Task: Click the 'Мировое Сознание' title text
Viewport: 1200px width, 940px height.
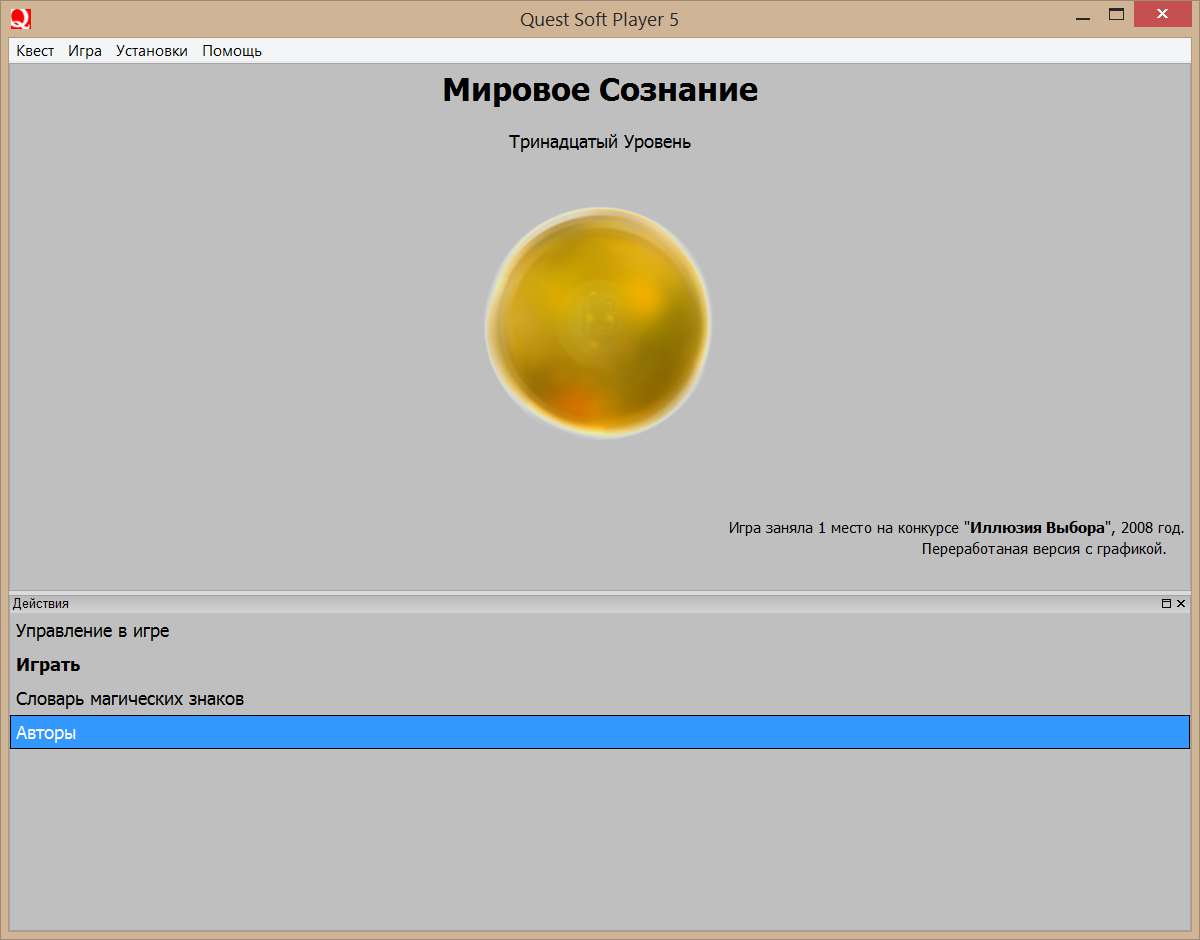Action: click(x=600, y=90)
